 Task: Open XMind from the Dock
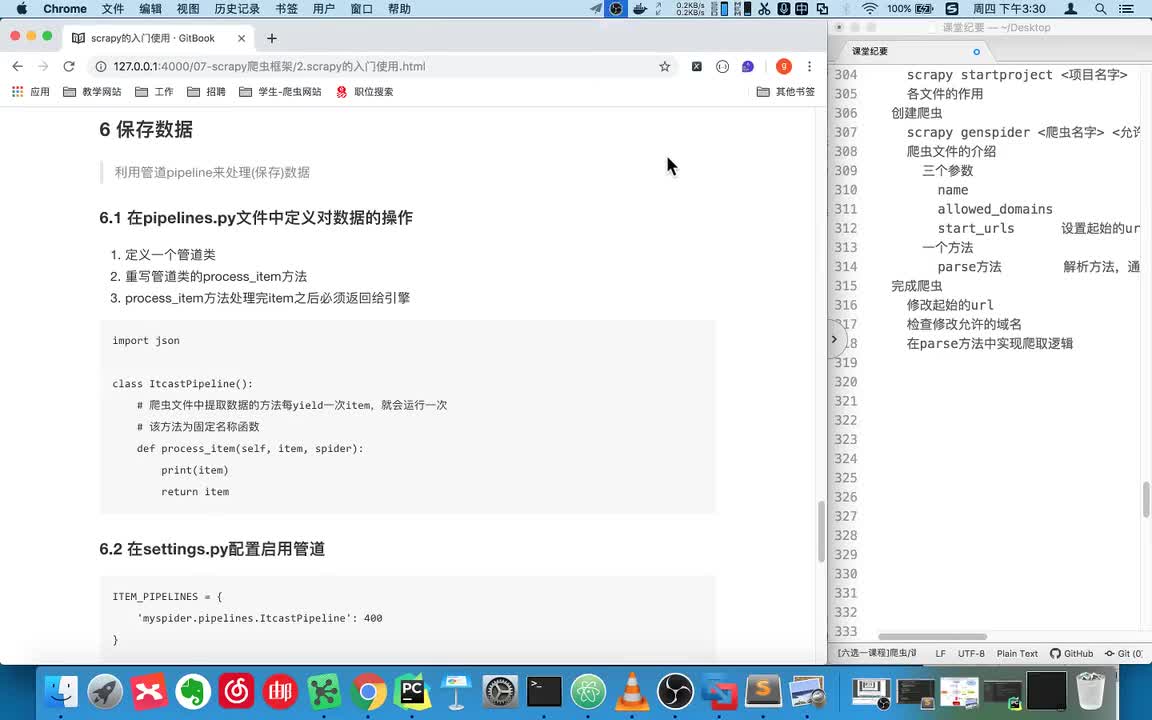click(149, 691)
